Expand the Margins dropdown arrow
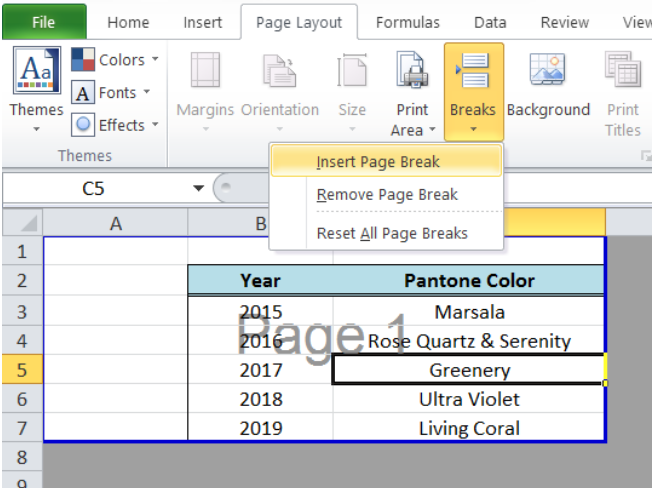Screen dimensions: 655x491 (x=205, y=129)
